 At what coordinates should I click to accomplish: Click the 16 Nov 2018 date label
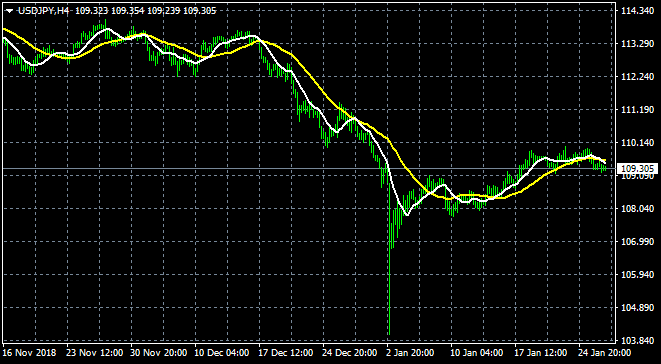(28, 352)
